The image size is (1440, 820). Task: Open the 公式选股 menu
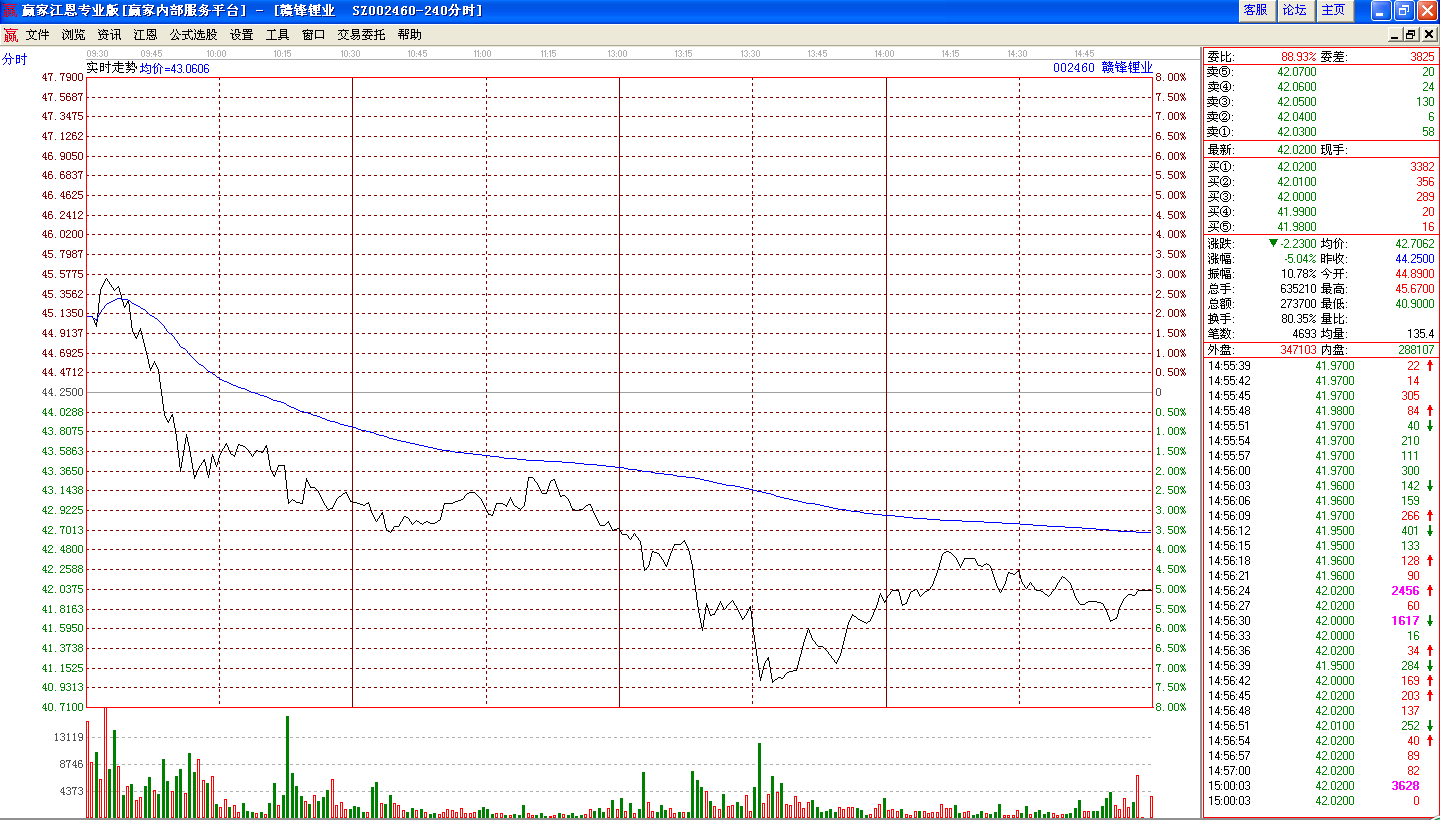[193, 34]
